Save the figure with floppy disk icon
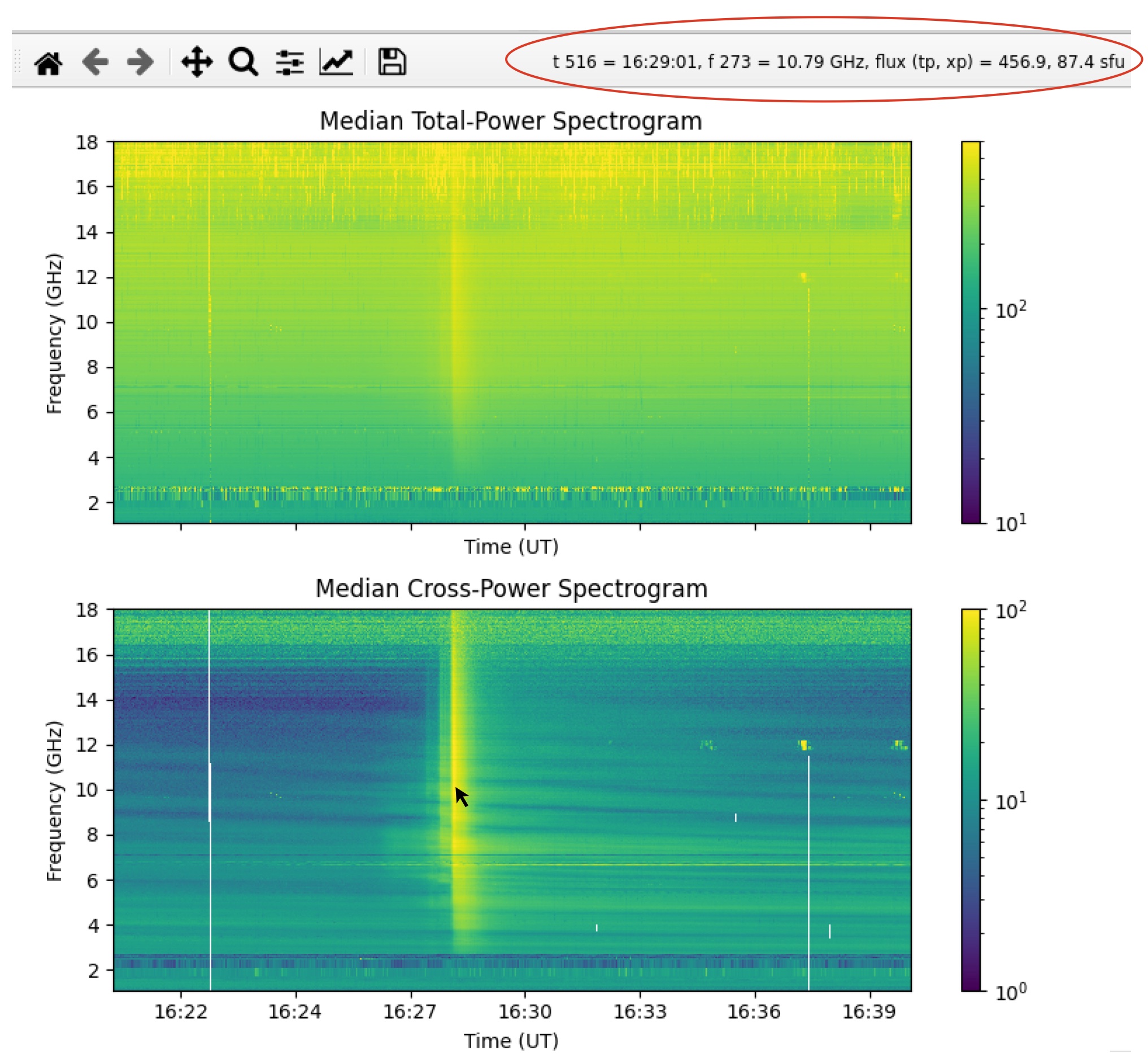This screenshot has width=1148, height=1059. coord(392,62)
